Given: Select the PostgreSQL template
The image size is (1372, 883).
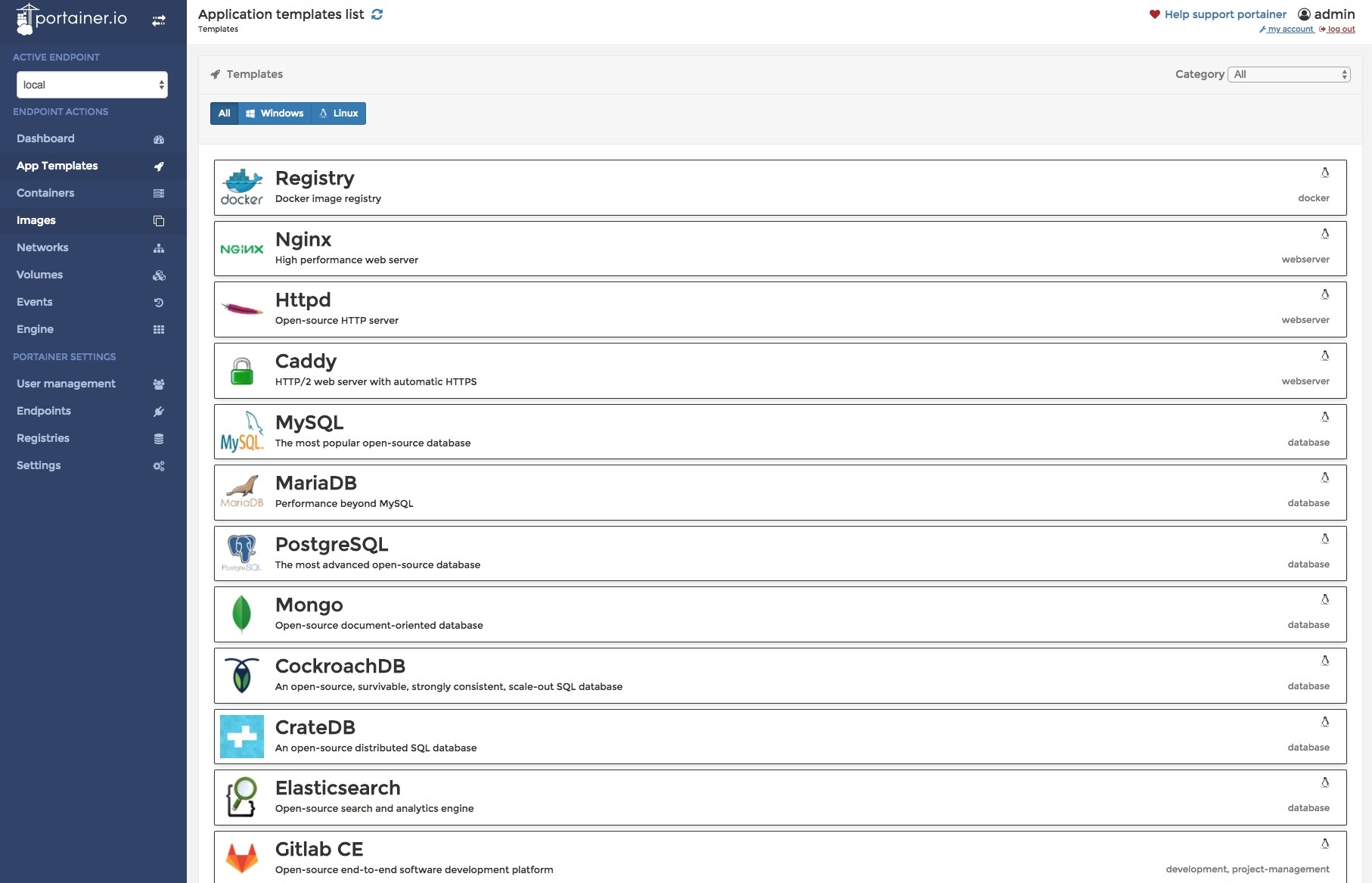Looking at the screenshot, I should tap(780, 554).
